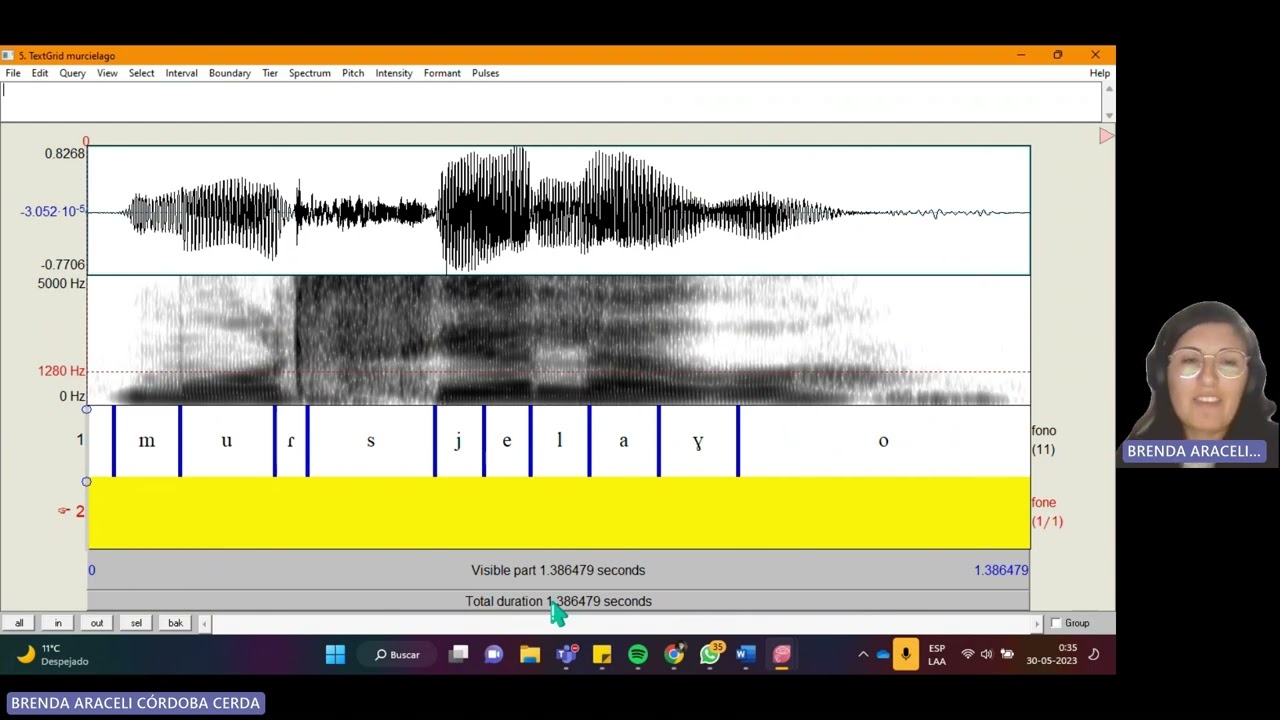Select the yellow tier 2 interval
Image resolution: width=1280 pixels, height=720 pixels.
559,512
